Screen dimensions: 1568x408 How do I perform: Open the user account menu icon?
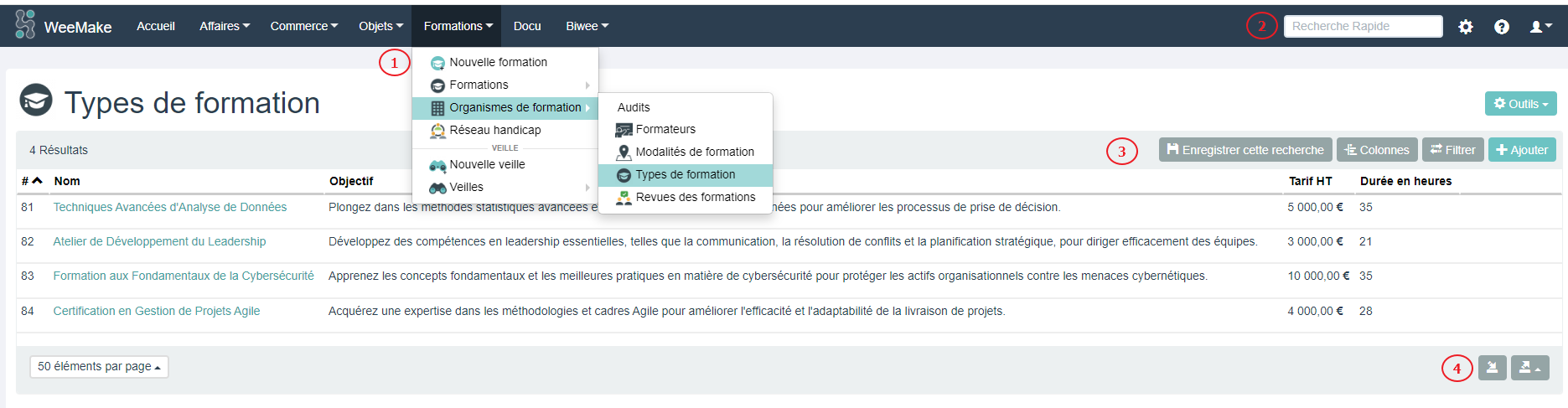[1540, 27]
